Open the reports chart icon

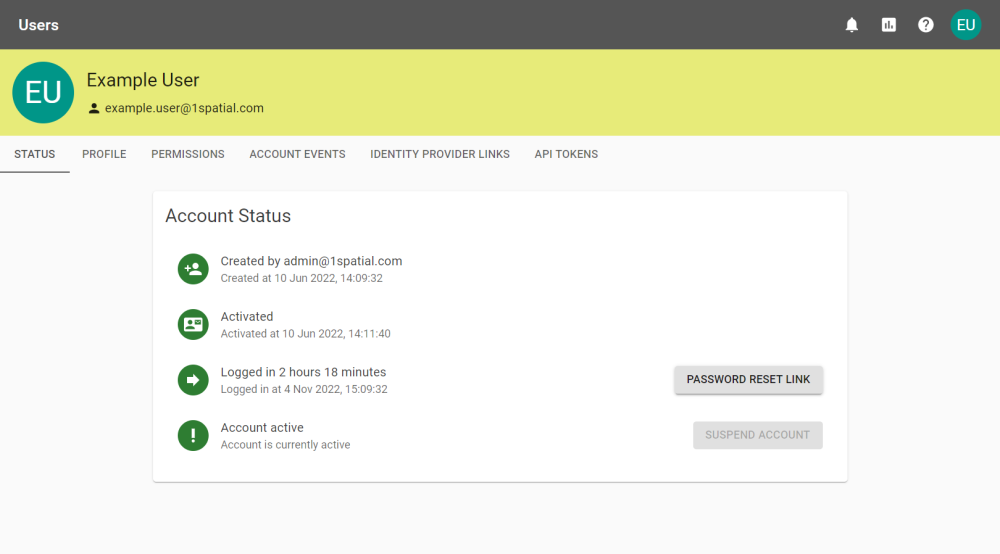tap(888, 25)
